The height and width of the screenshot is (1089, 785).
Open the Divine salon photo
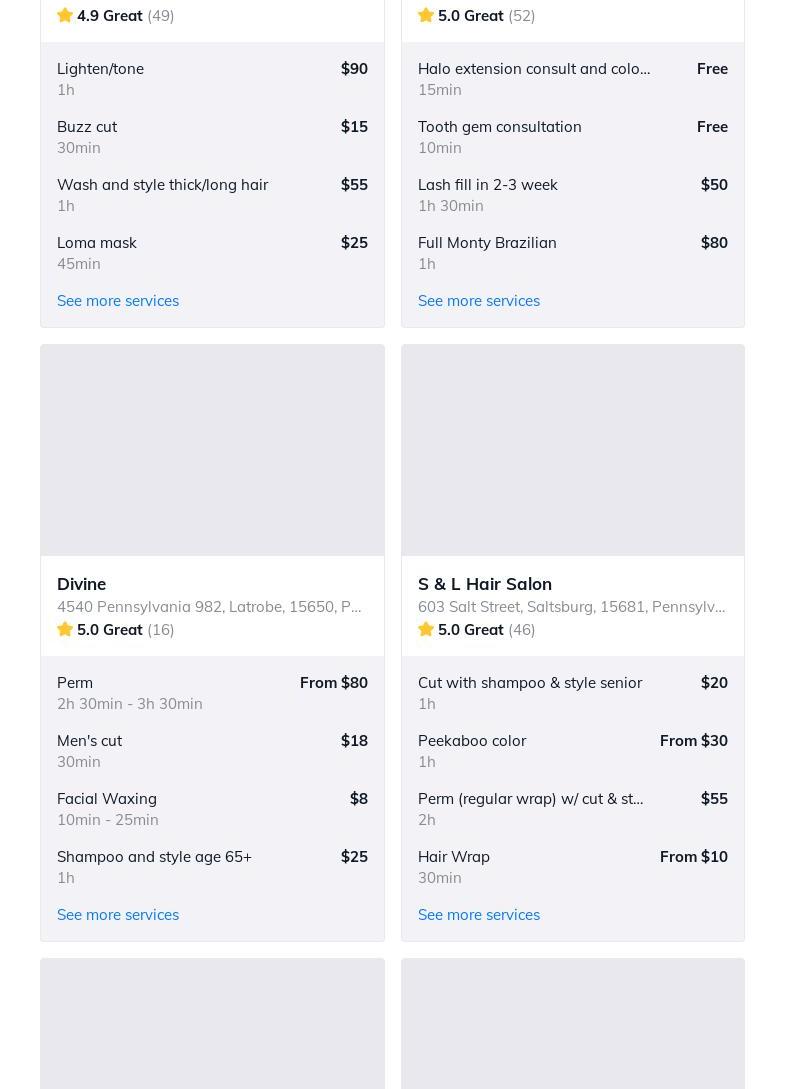tap(212, 450)
